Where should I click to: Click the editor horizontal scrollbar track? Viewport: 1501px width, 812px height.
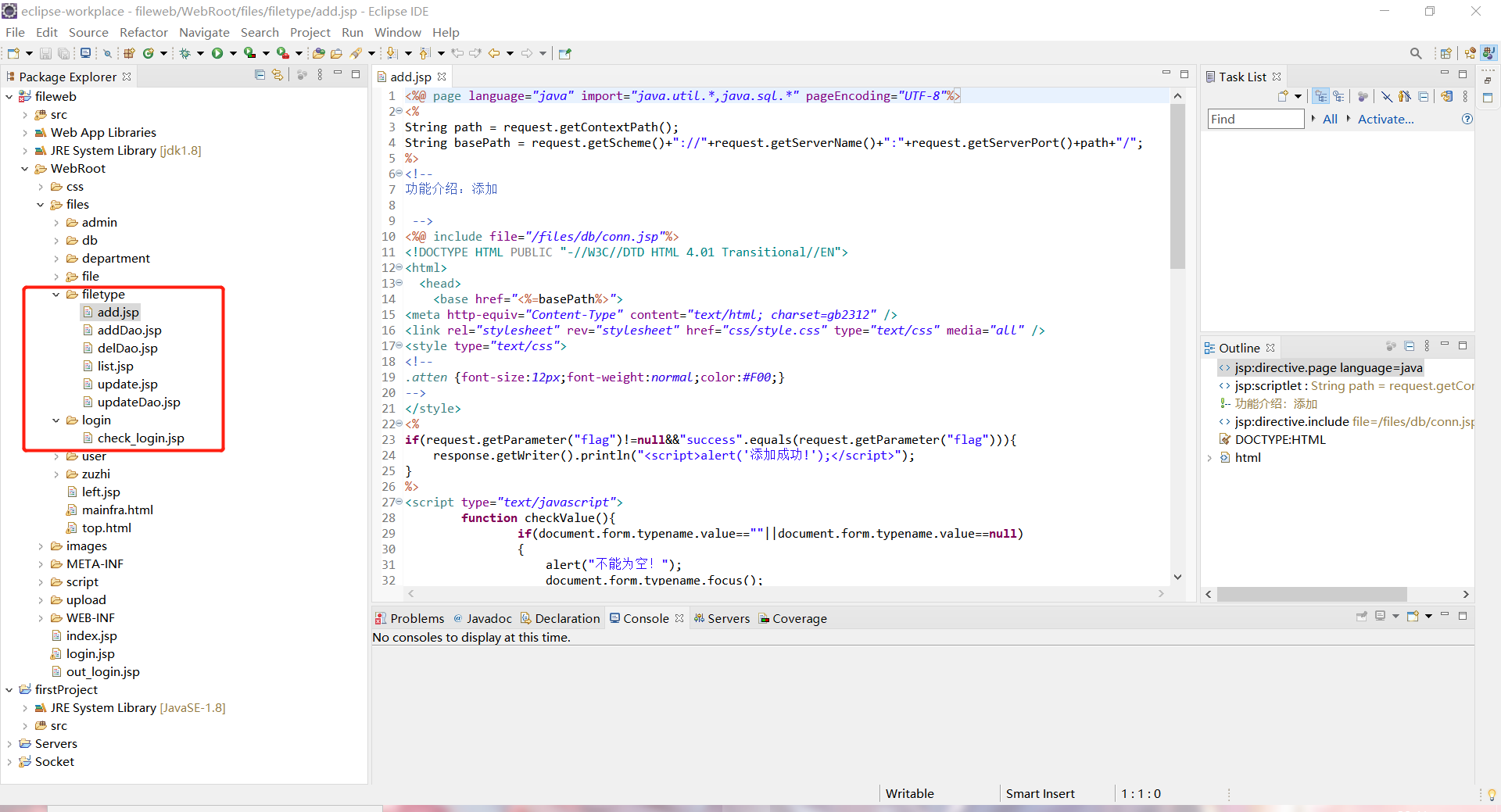pyautogui.click(x=786, y=594)
